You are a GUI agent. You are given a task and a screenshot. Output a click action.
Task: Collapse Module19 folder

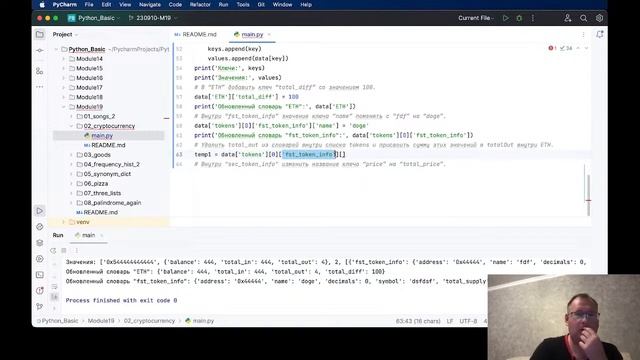[64, 107]
